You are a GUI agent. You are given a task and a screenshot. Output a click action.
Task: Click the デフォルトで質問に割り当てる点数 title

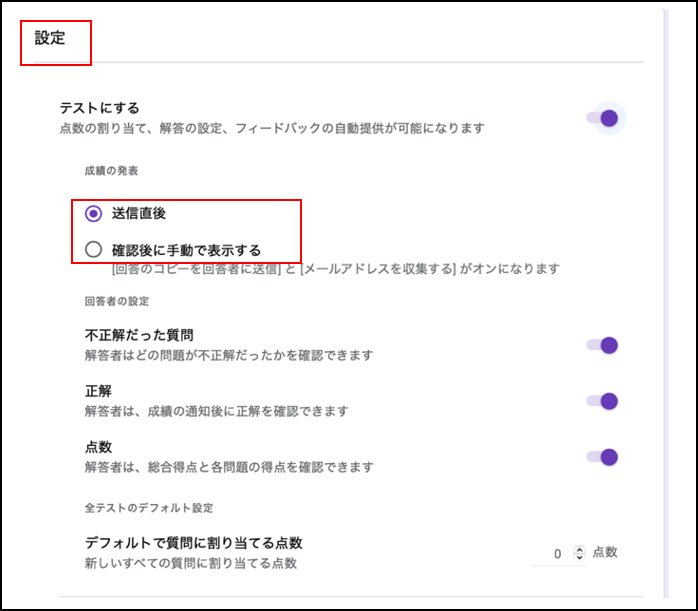pyautogui.click(x=194, y=542)
